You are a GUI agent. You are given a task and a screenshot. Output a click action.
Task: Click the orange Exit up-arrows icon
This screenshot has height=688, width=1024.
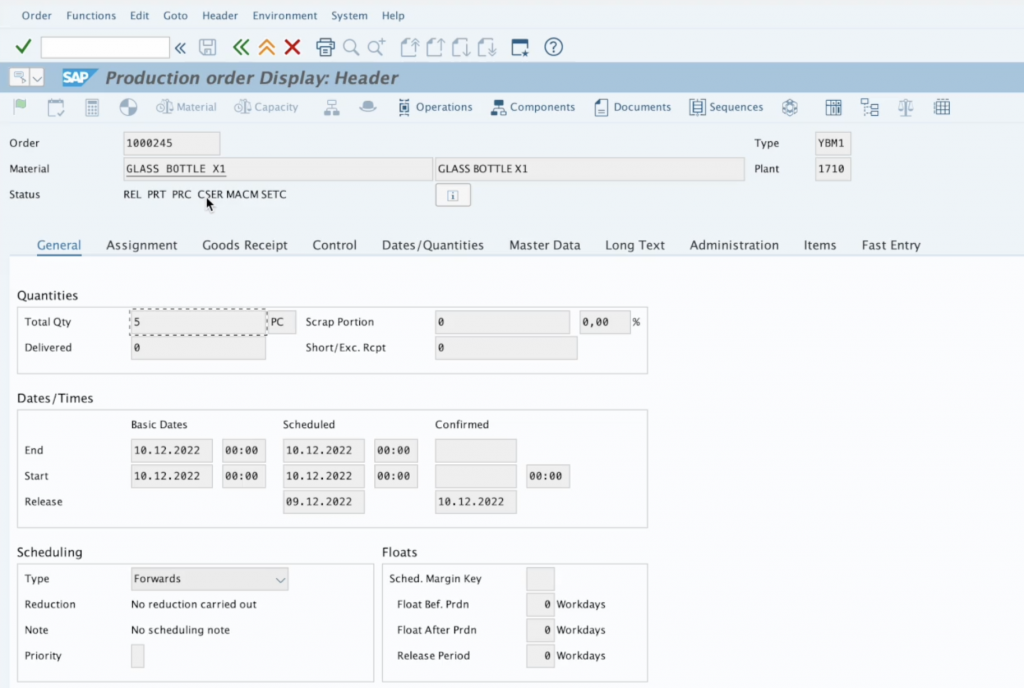click(x=266, y=47)
